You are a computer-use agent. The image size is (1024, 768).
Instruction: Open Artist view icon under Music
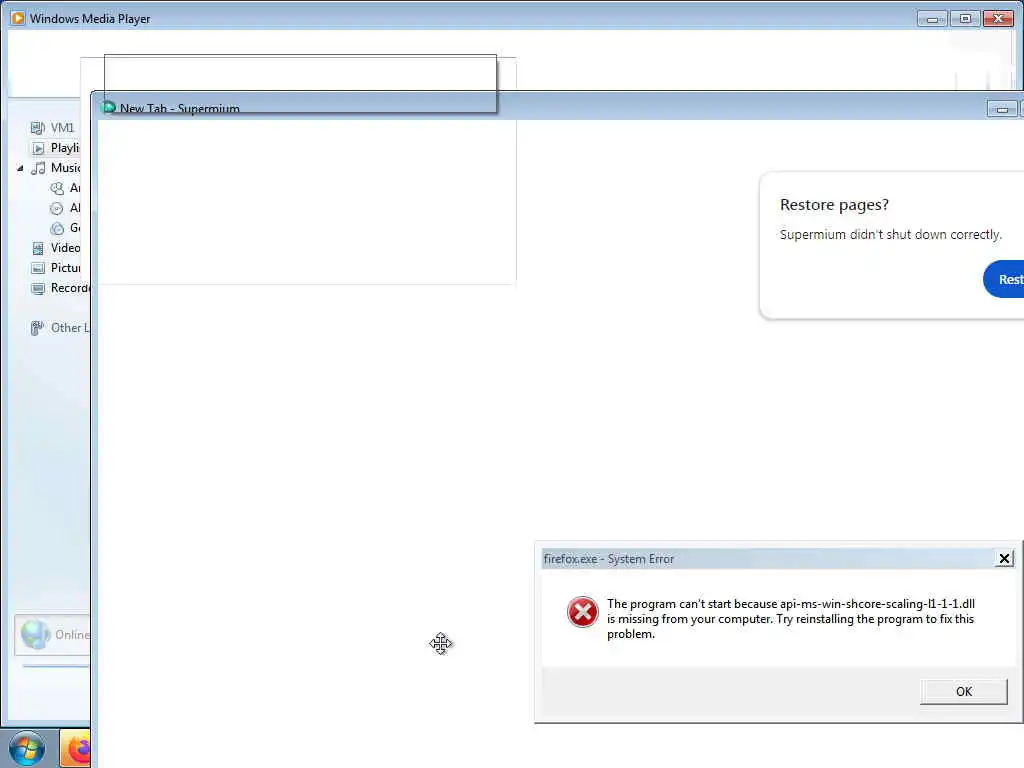pyautogui.click(x=57, y=188)
